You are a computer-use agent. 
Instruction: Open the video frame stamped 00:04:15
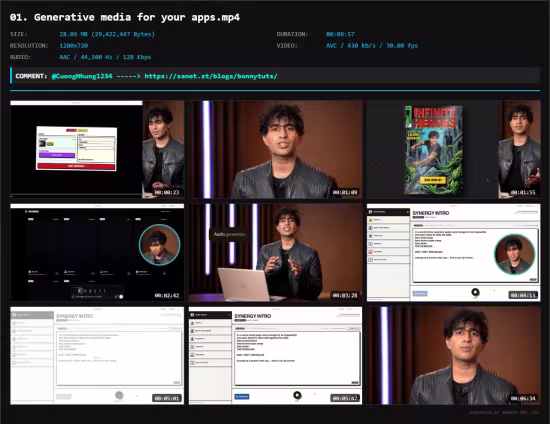click(454, 253)
